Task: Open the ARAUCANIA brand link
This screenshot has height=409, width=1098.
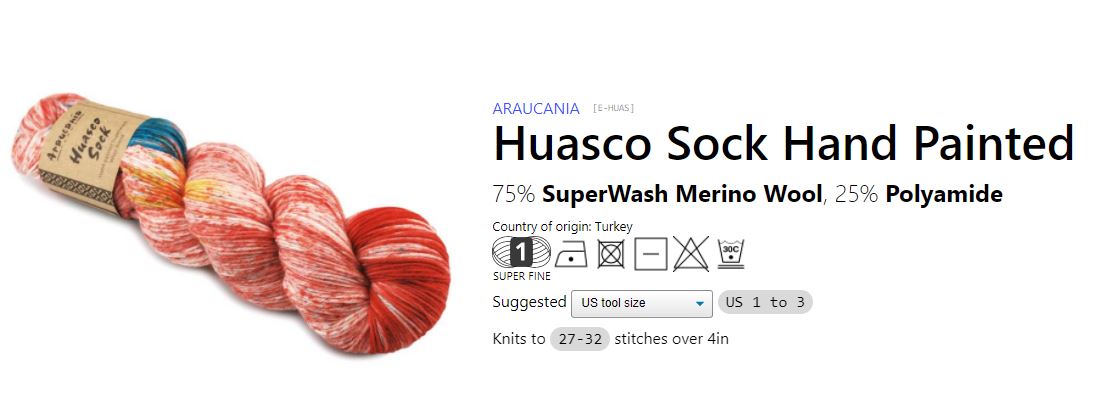Action: tap(536, 109)
